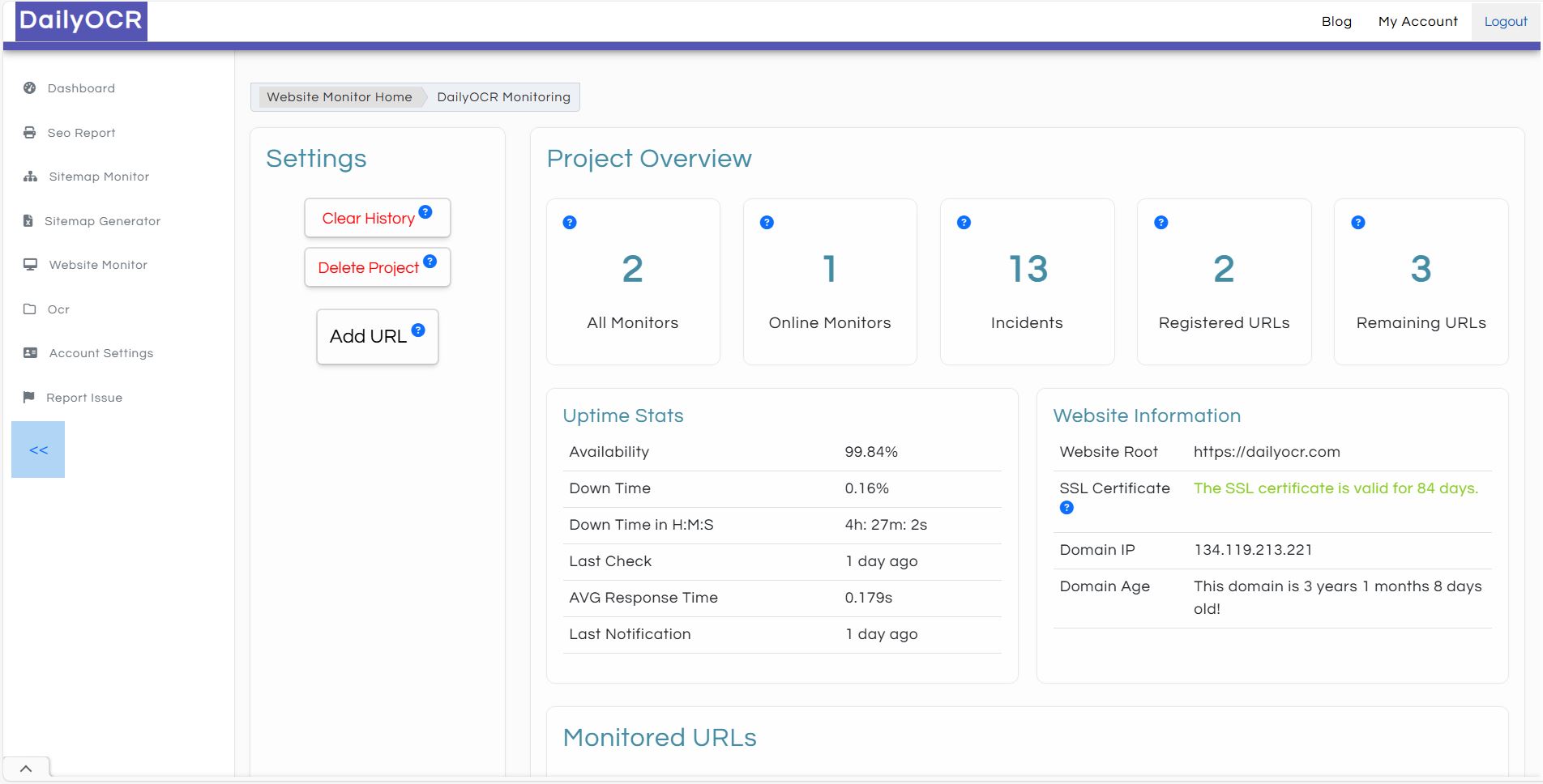Open Dashboard from the sidebar

[x=81, y=88]
